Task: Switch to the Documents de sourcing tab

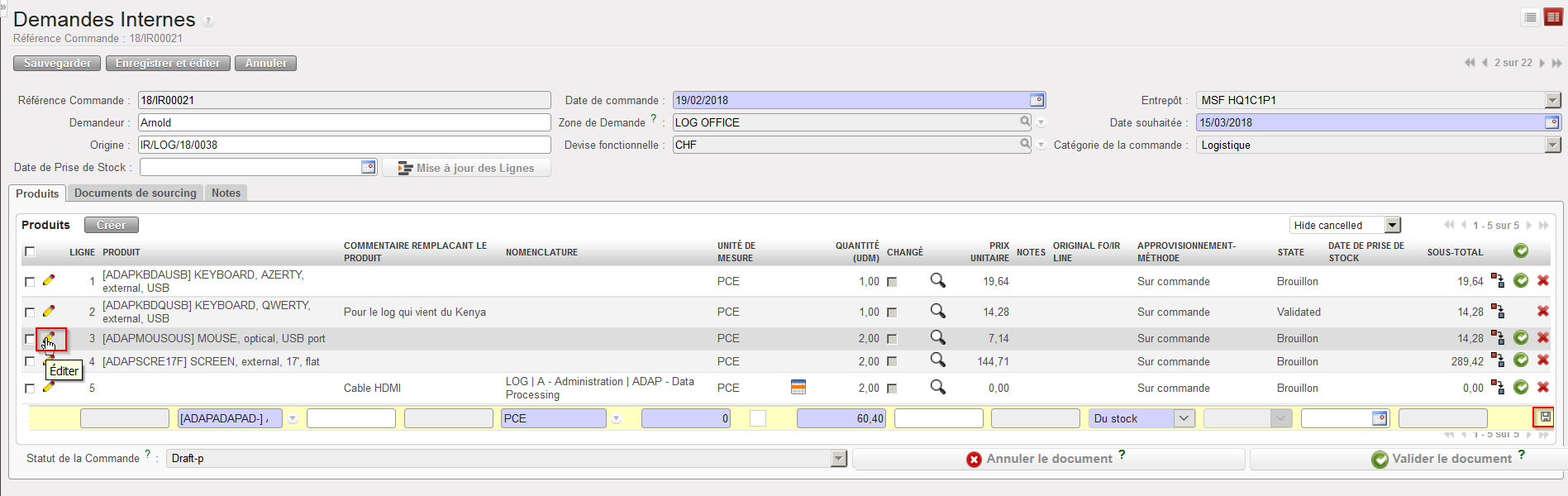Action: (x=136, y=193)
